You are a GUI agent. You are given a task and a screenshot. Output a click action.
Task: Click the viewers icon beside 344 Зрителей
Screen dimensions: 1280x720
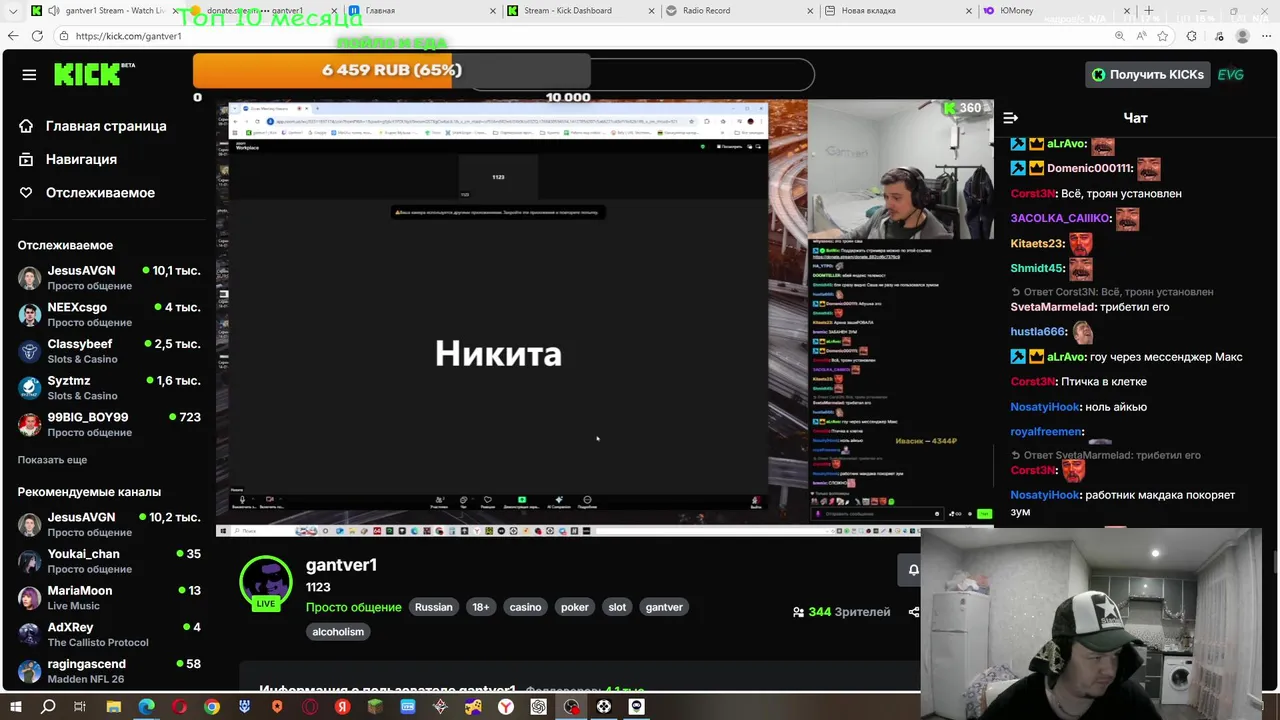(x=798, y=612)
